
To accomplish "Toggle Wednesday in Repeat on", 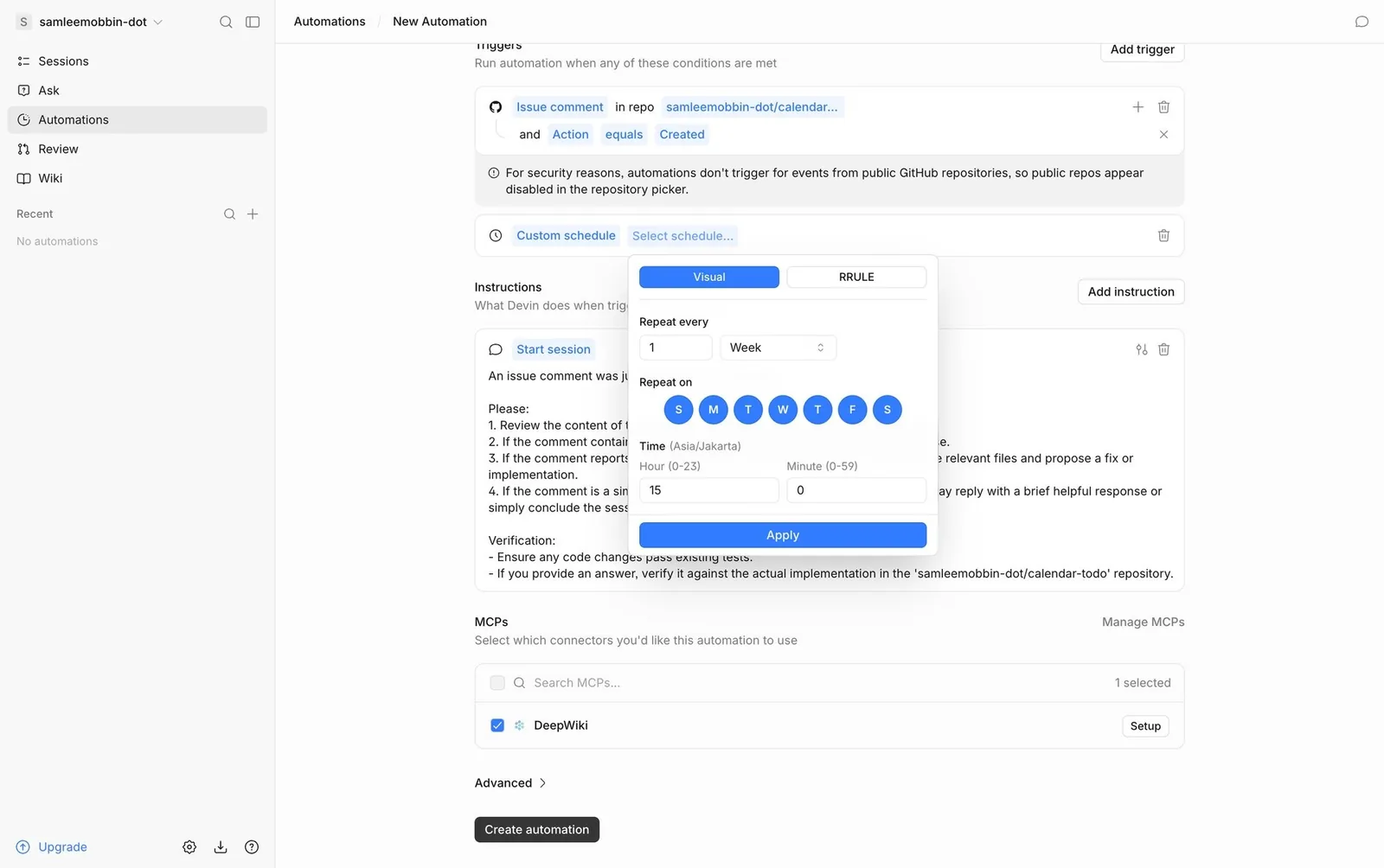I will tap(783, 410).
